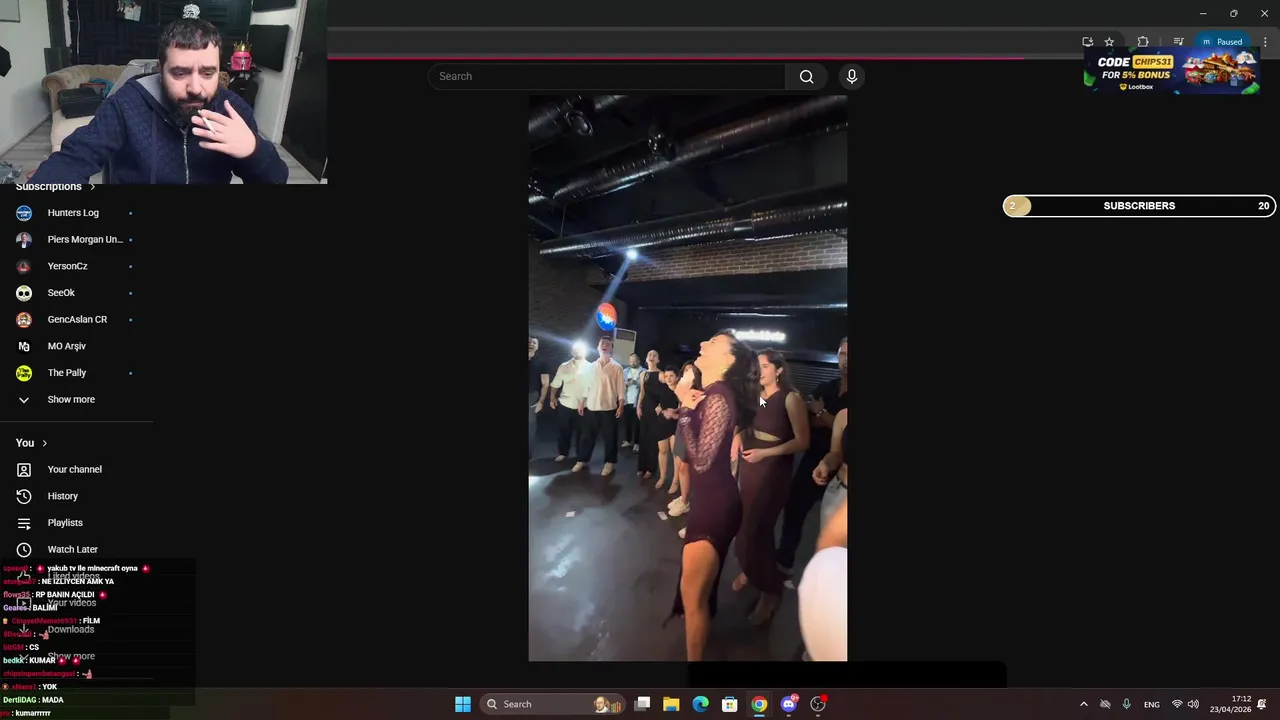Open Microsoft Store taskbar icon
This screenshot has width=1280, height=720.
click(x=730, y=704)
